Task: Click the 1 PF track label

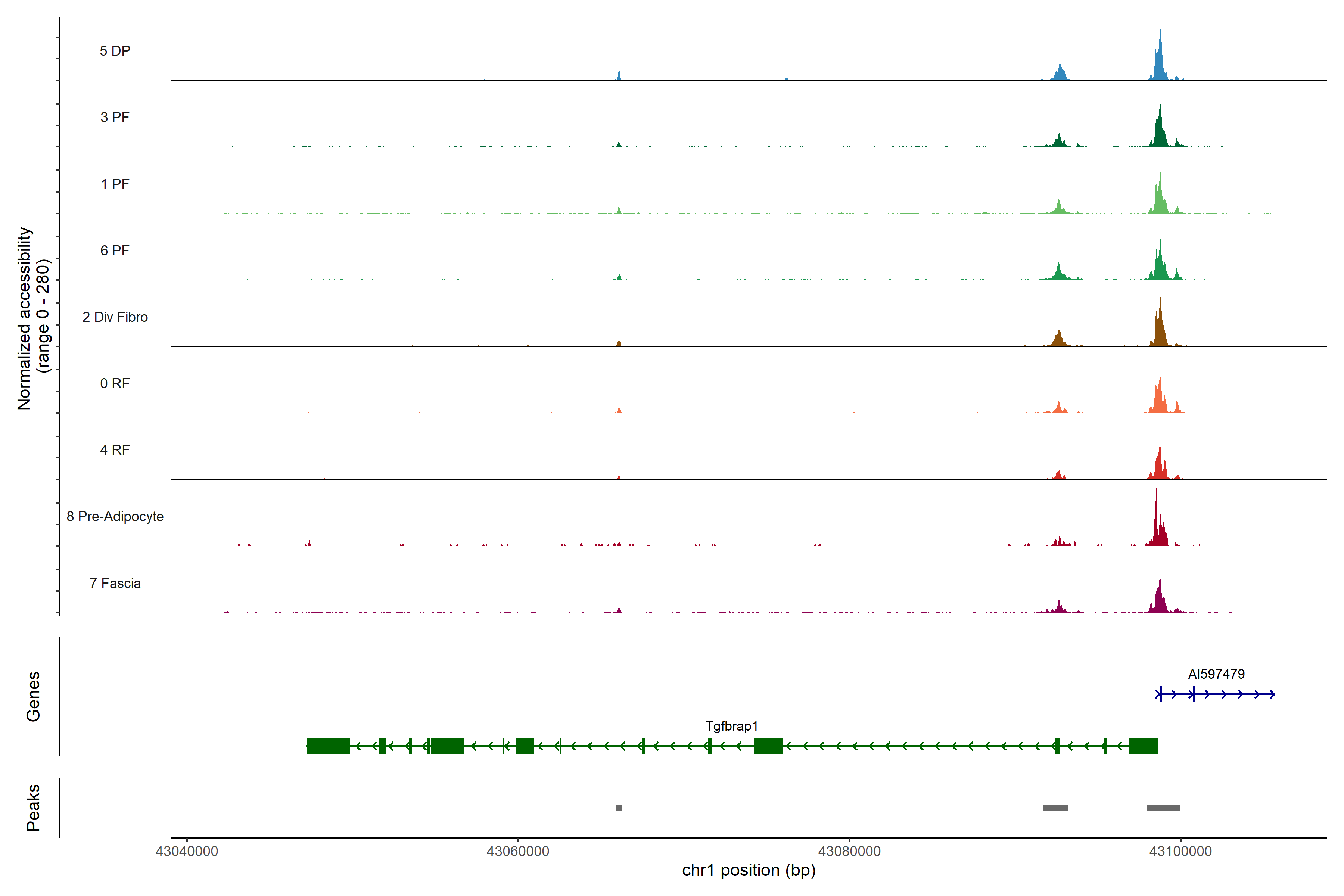Action: pos(115,184)
